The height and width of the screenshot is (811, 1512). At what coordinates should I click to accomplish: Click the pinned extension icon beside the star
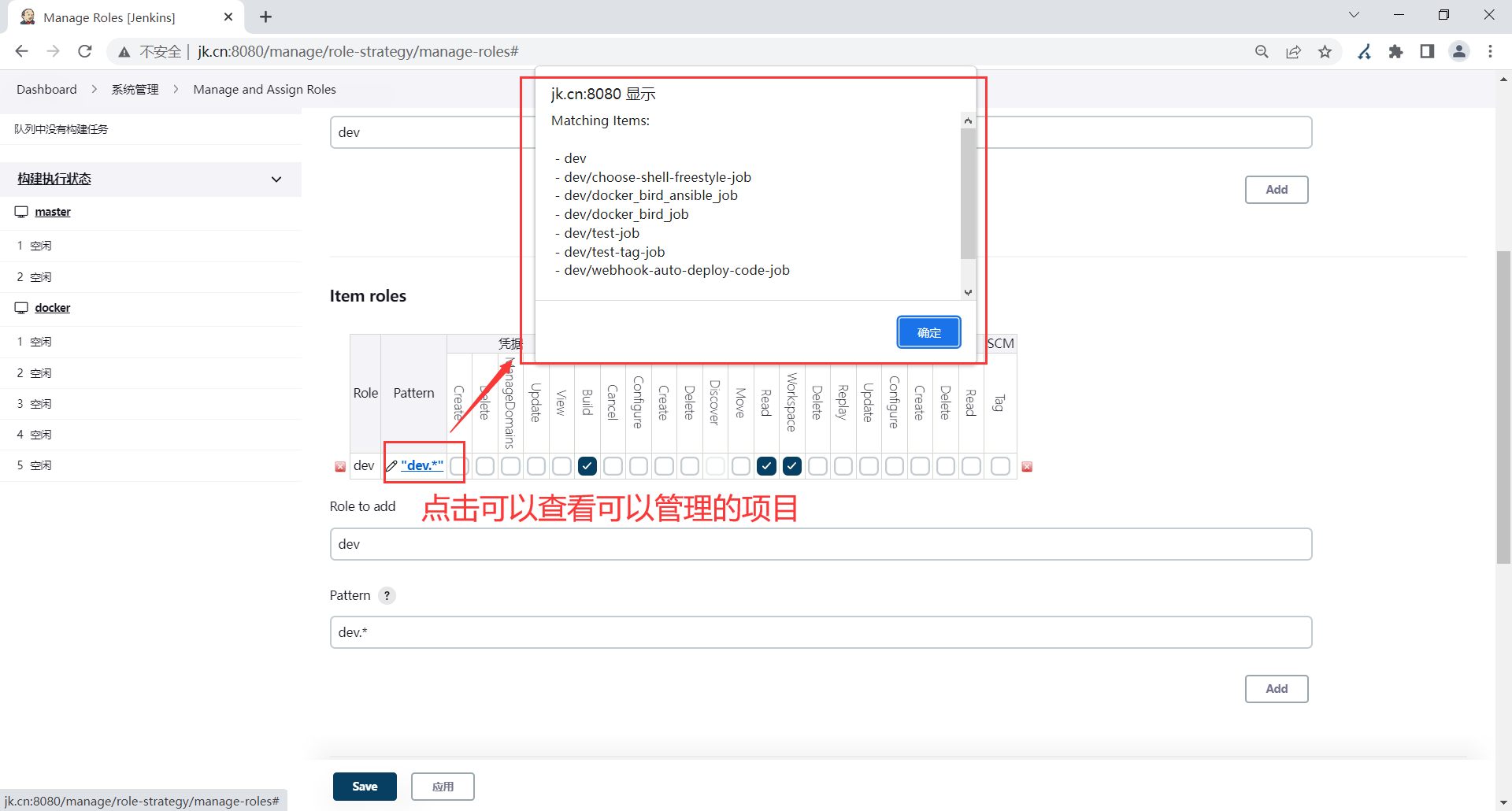point(1365,51)
